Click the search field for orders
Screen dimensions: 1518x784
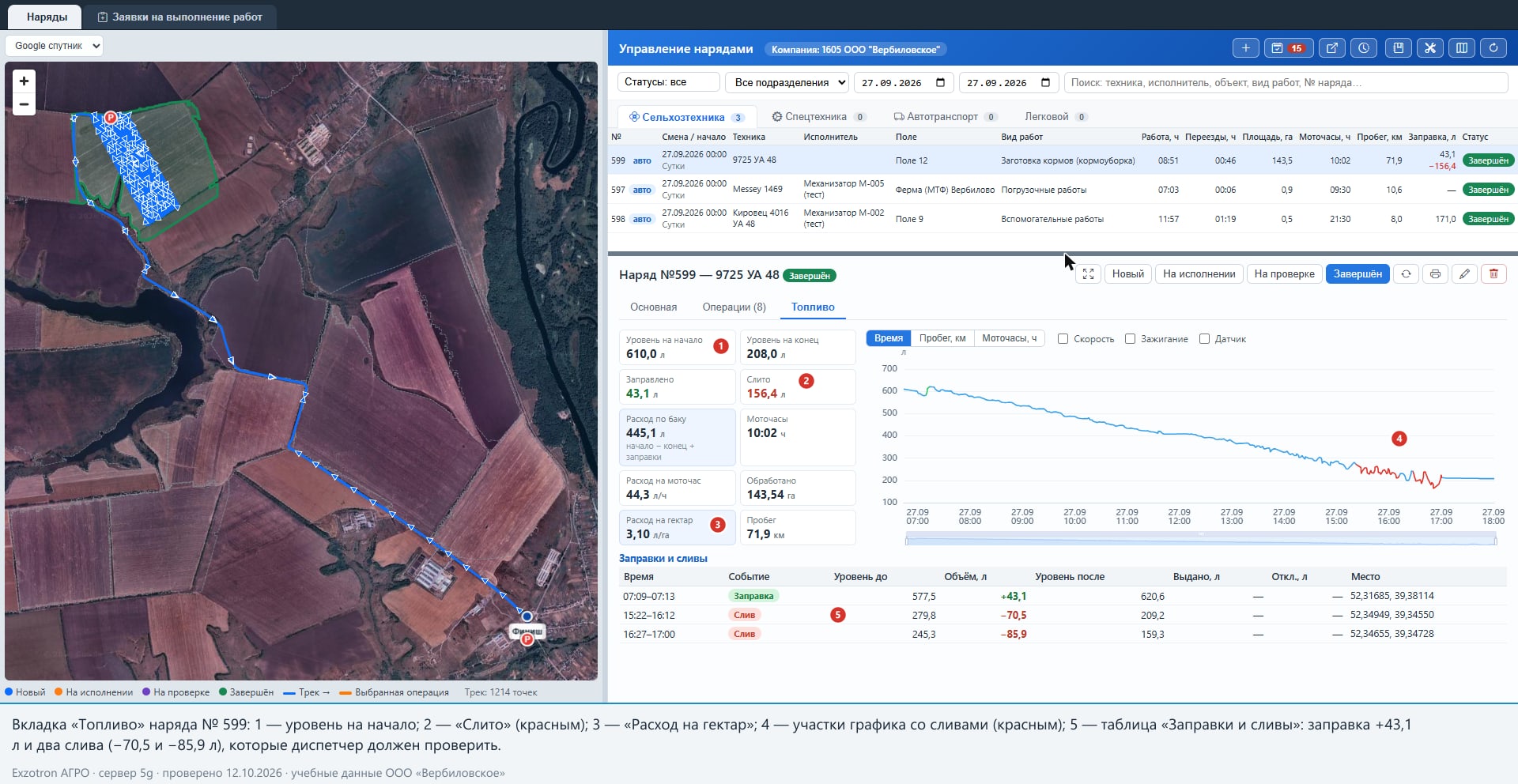point(1286,82)
